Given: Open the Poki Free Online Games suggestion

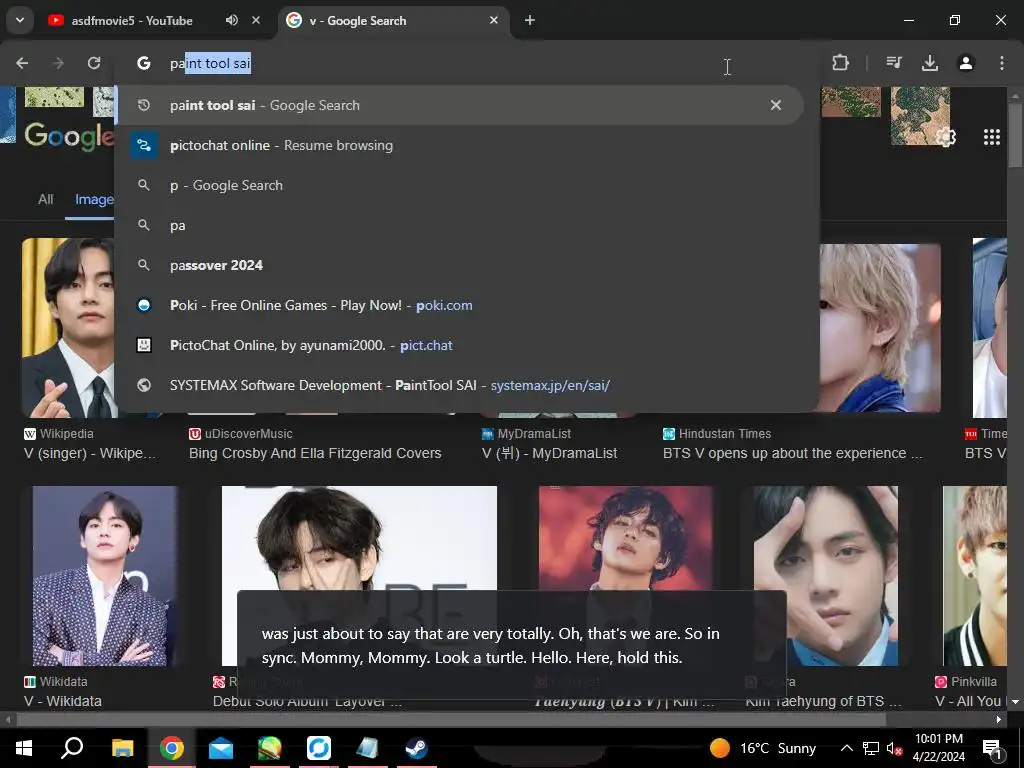Looking at the screenshot, I should tap(460, 305).
